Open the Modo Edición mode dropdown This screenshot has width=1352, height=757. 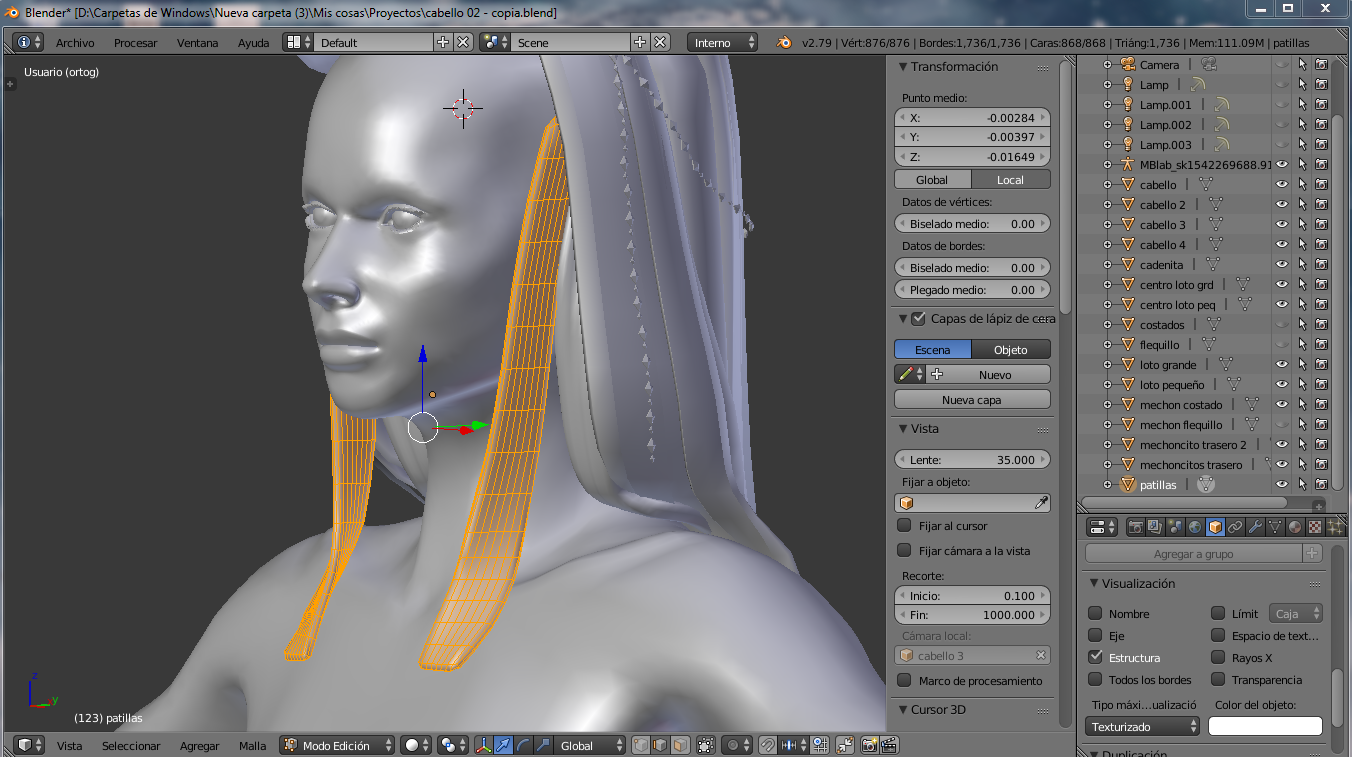click(x=338, y=745)
